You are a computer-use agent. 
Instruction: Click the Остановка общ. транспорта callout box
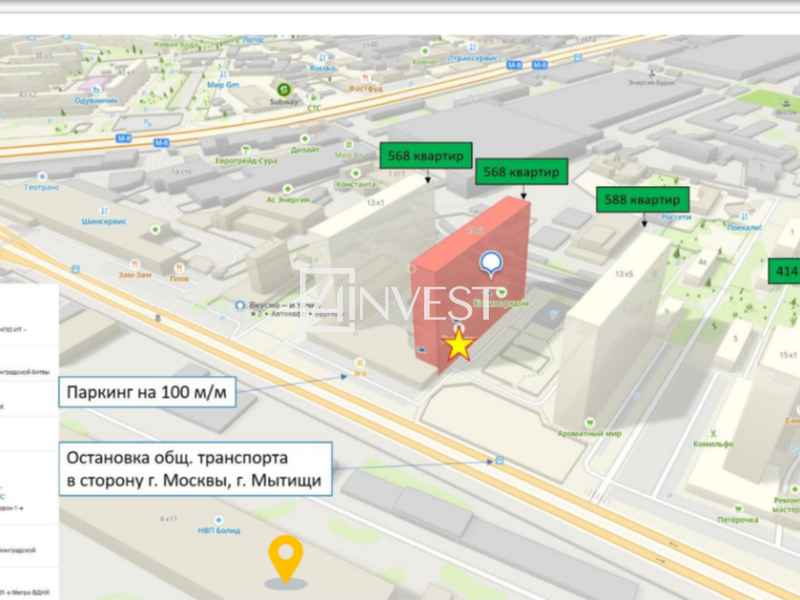click(x=193, y=469)
